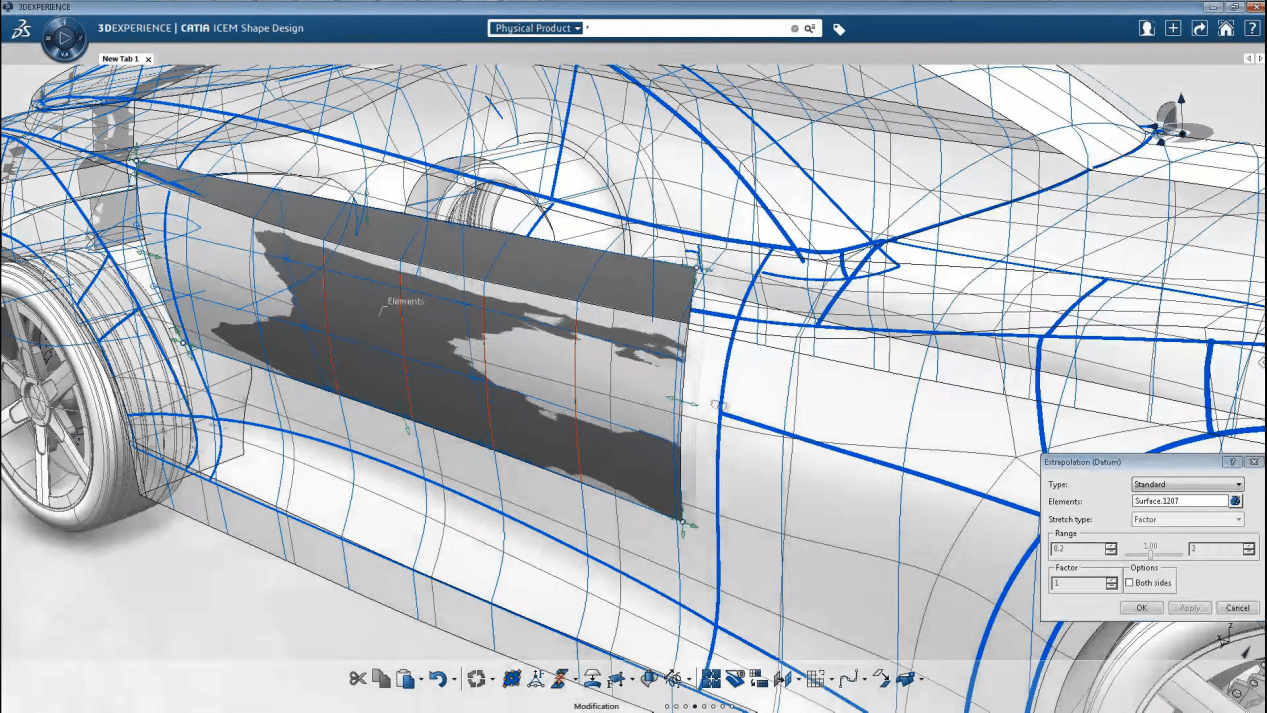Select the New Tab 1 tab

pyautogui.click(x=121, y=59)
